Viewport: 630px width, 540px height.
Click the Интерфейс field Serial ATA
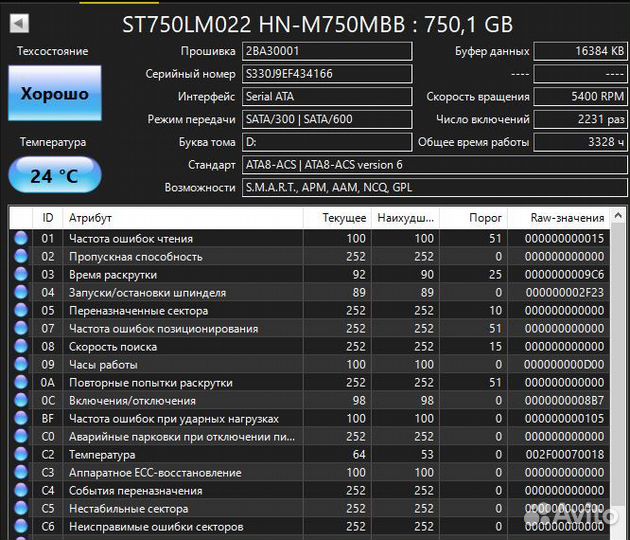pyautogui.click(x=327, y=96)
